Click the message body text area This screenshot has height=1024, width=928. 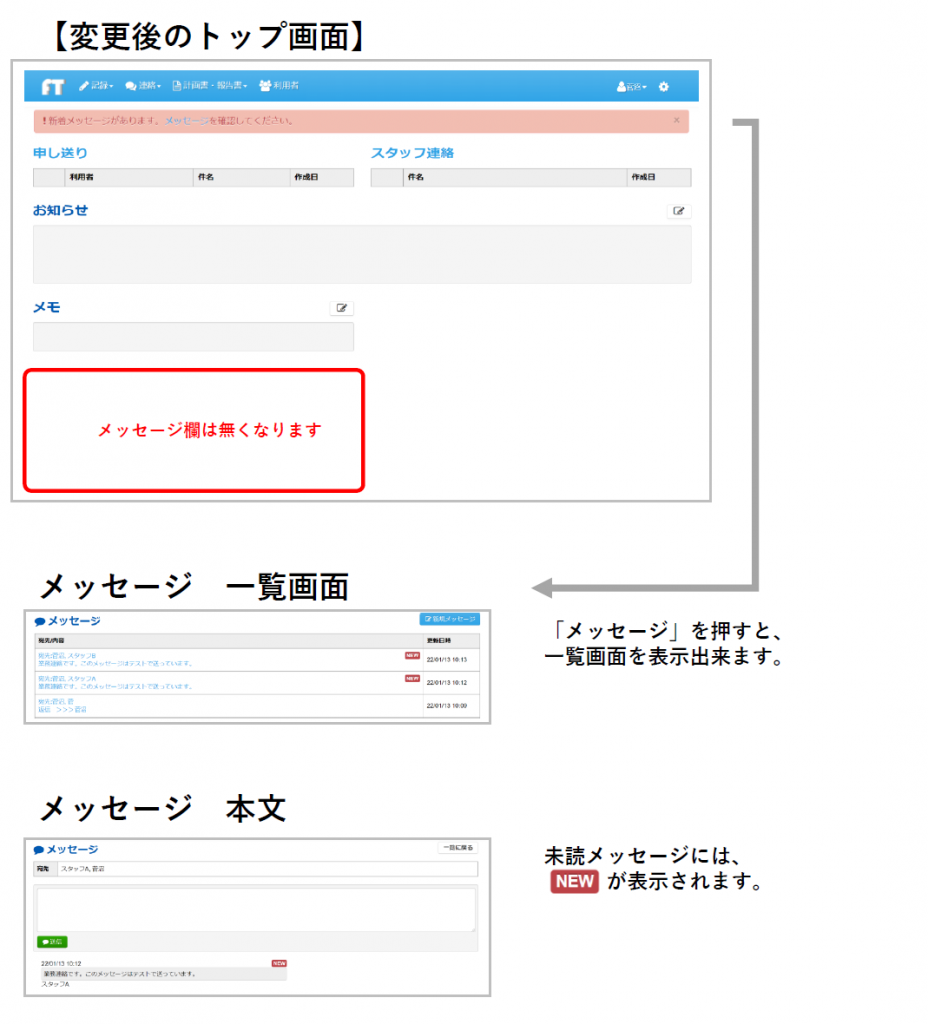[x=256, y=909]
